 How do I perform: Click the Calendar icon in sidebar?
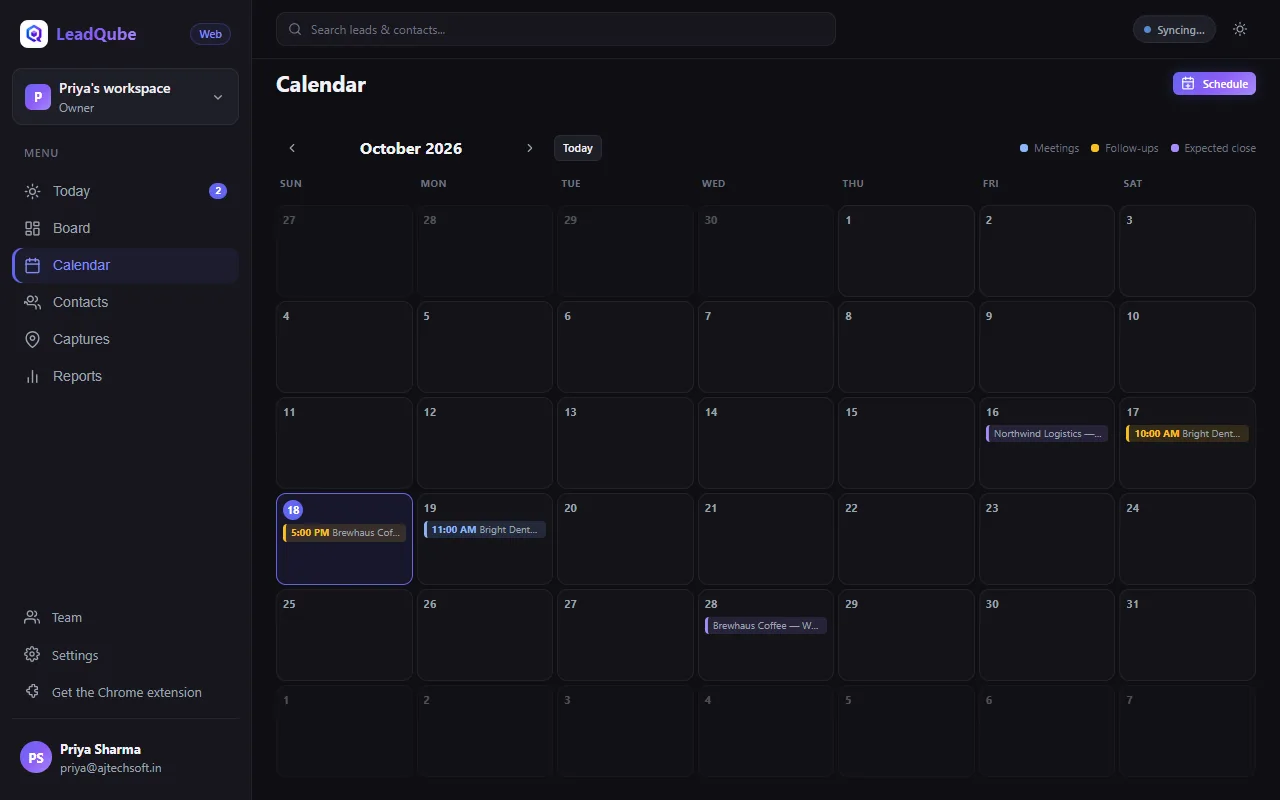point(33,265)
